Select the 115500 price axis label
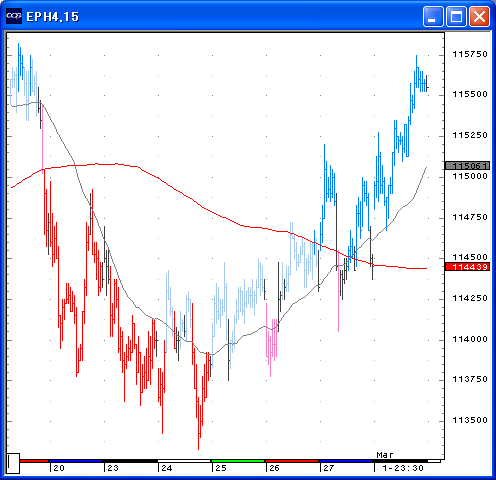Viewport: 496px width, 480px height. (470, 94)
